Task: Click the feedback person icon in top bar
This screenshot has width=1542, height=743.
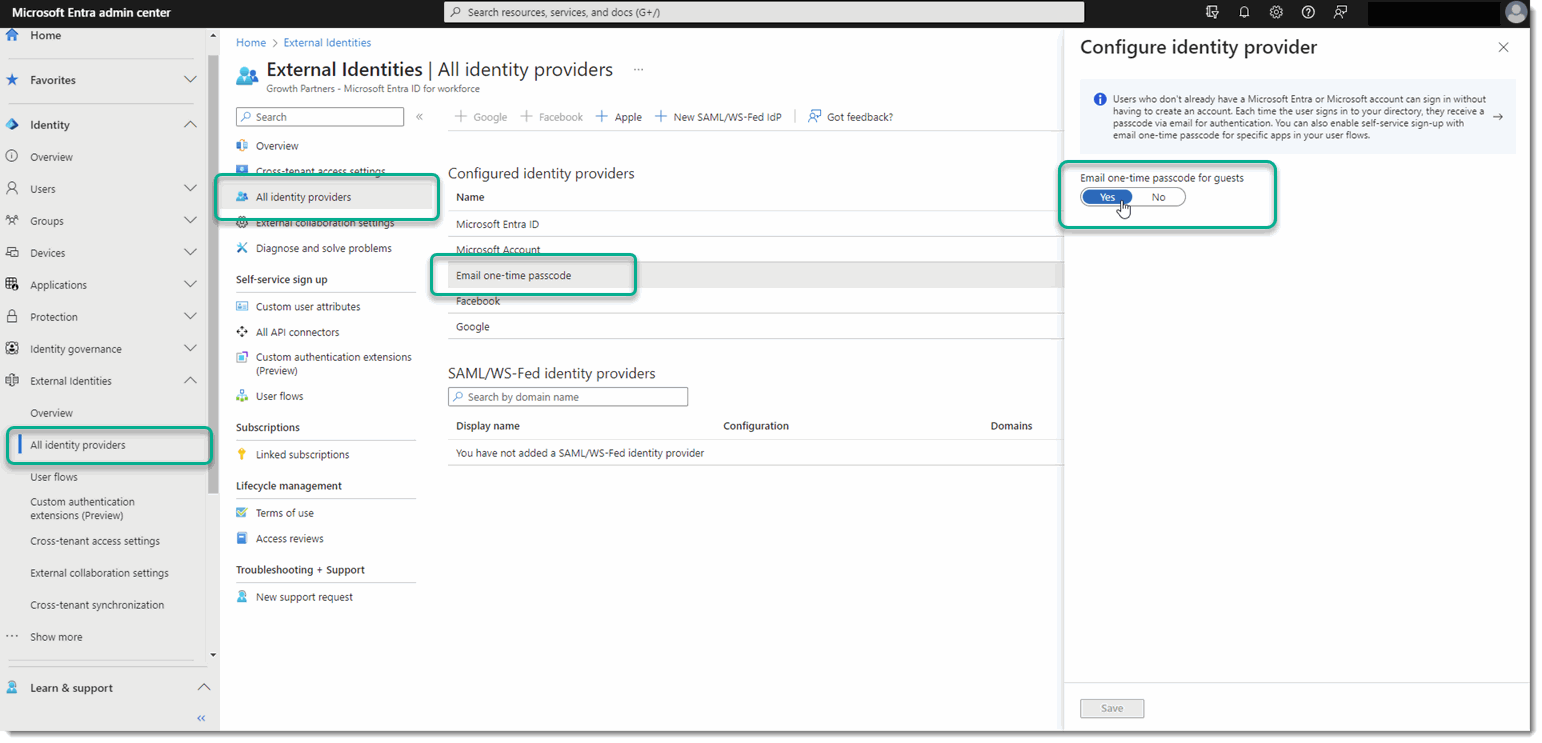Action: click(x=1341, y=12)
